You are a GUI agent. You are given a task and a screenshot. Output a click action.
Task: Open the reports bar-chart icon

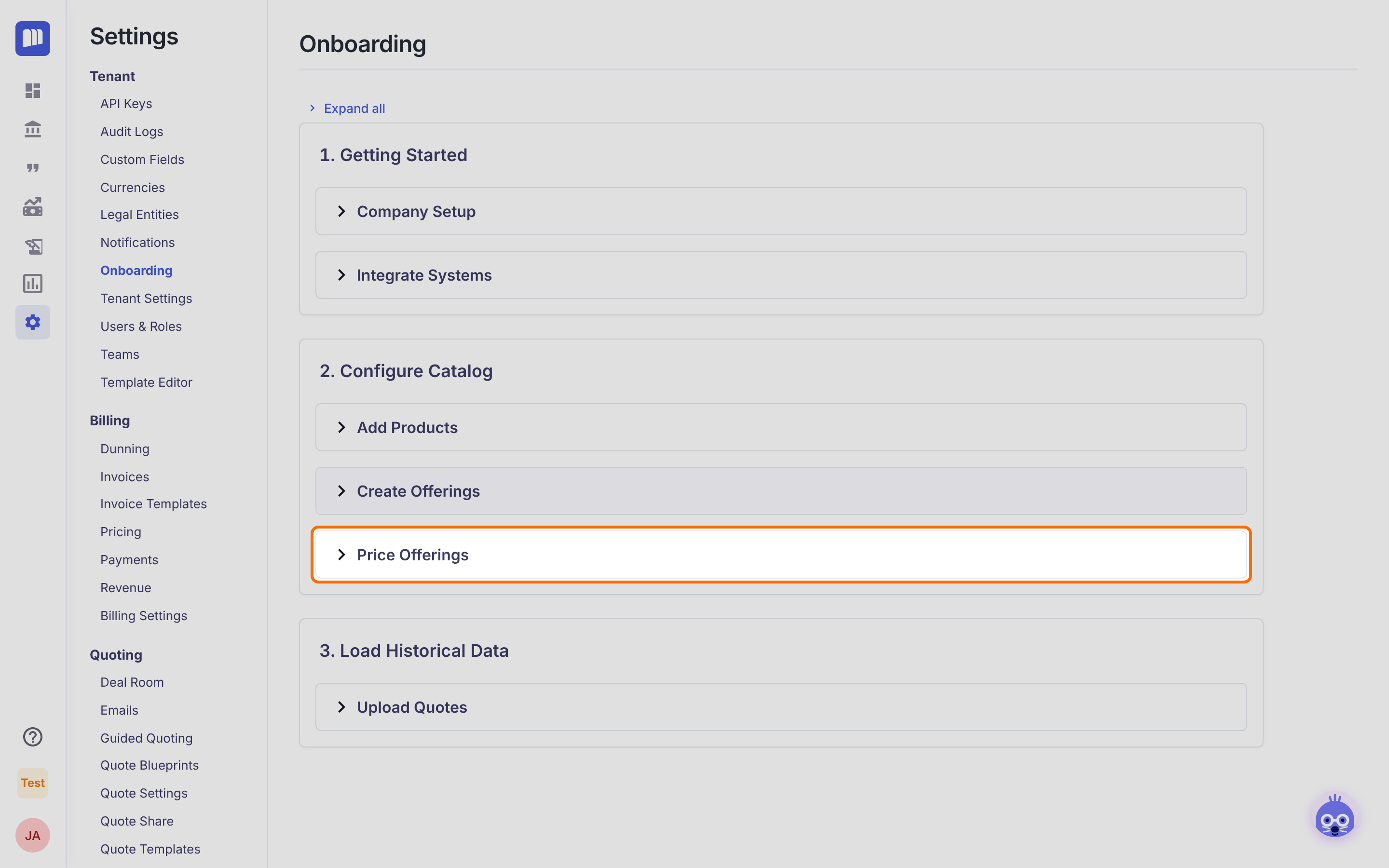(x=33, y=284)
